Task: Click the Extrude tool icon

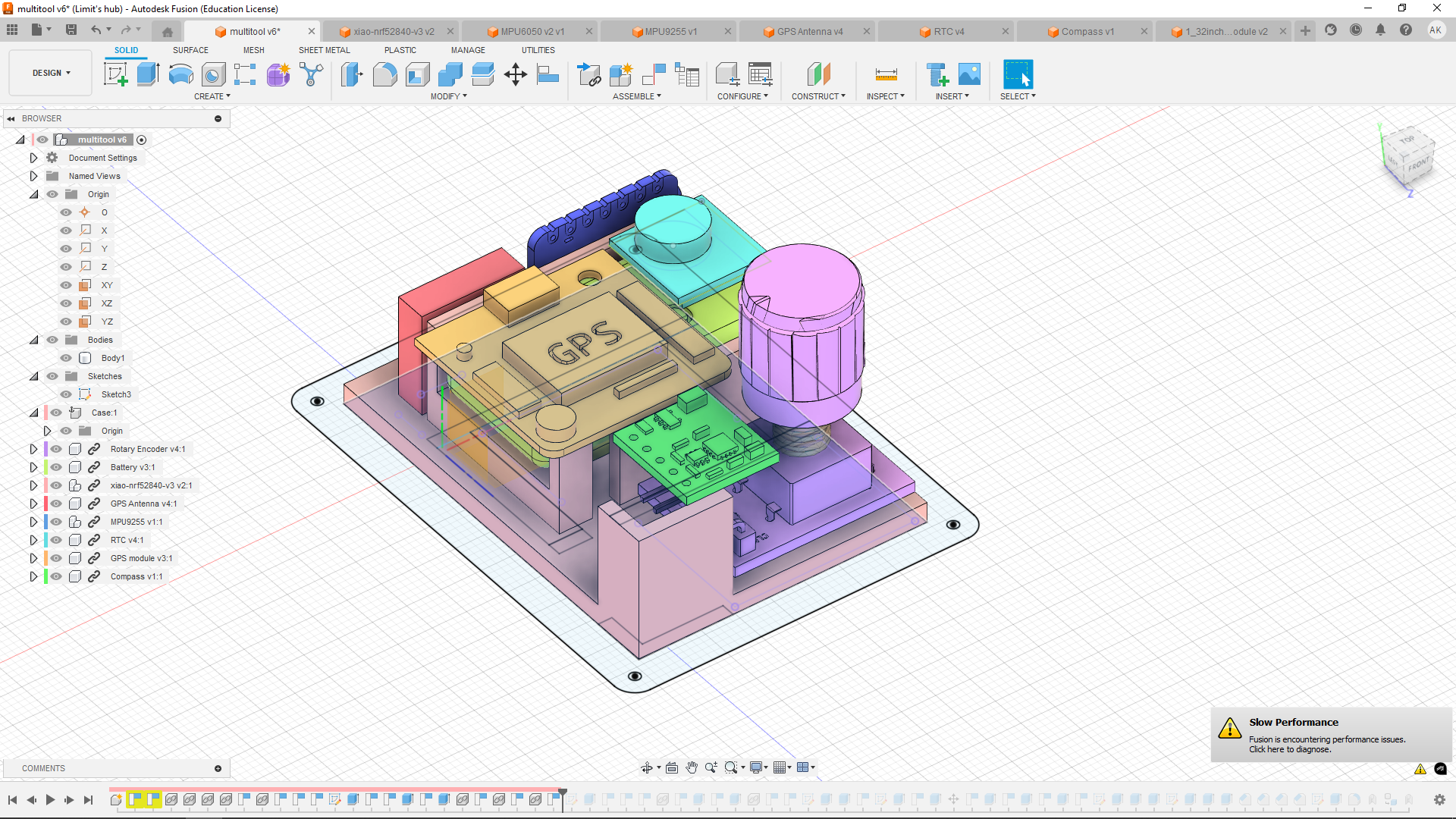Action: (x=148, y=74)
